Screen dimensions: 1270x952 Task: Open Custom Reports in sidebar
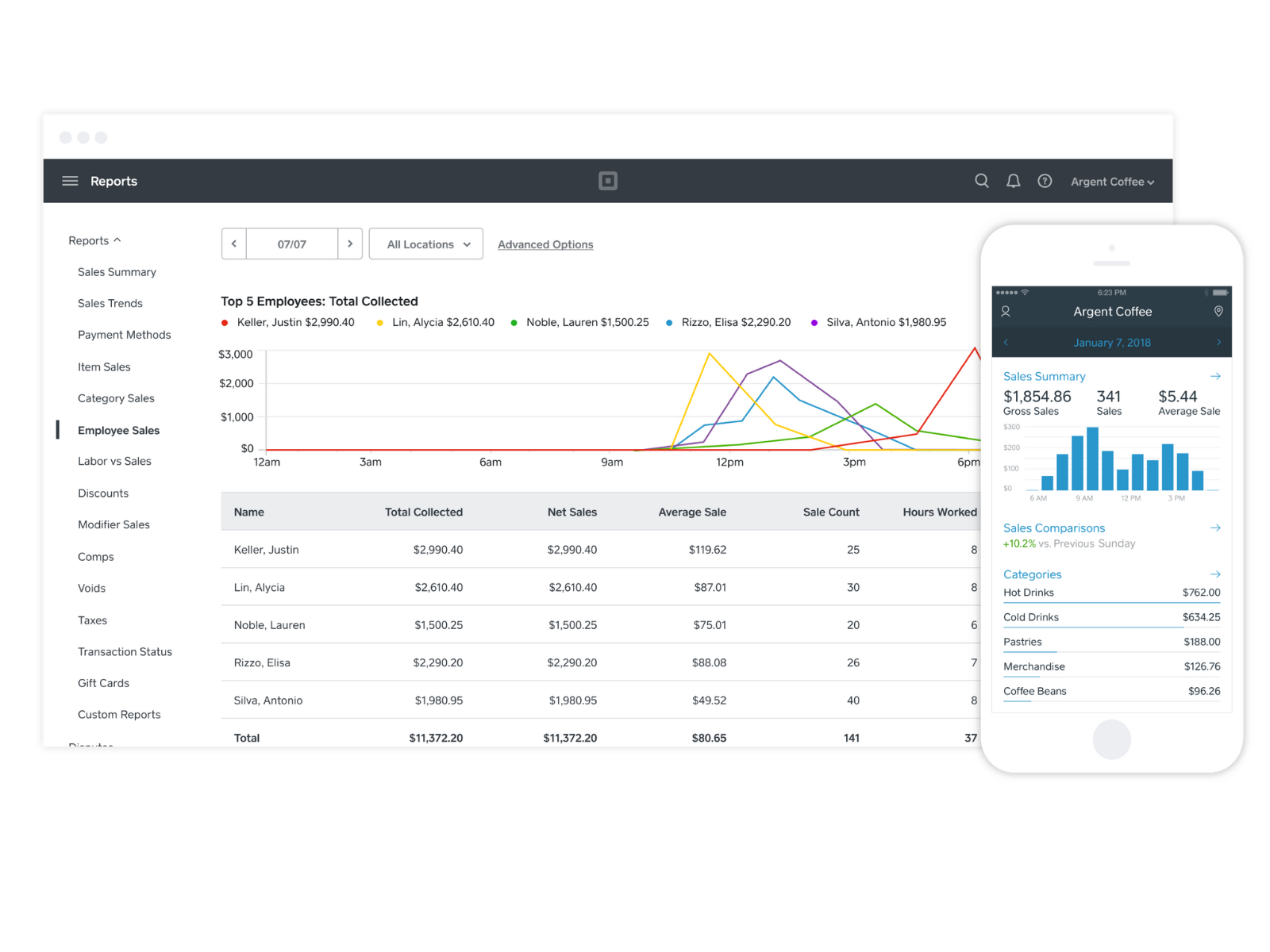[119, 714]
